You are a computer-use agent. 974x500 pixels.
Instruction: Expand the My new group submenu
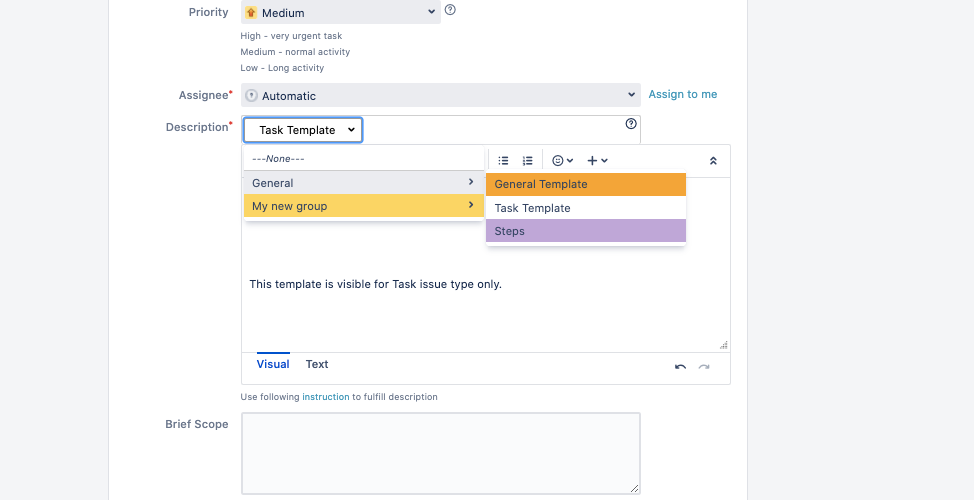[x=363, y=206]
